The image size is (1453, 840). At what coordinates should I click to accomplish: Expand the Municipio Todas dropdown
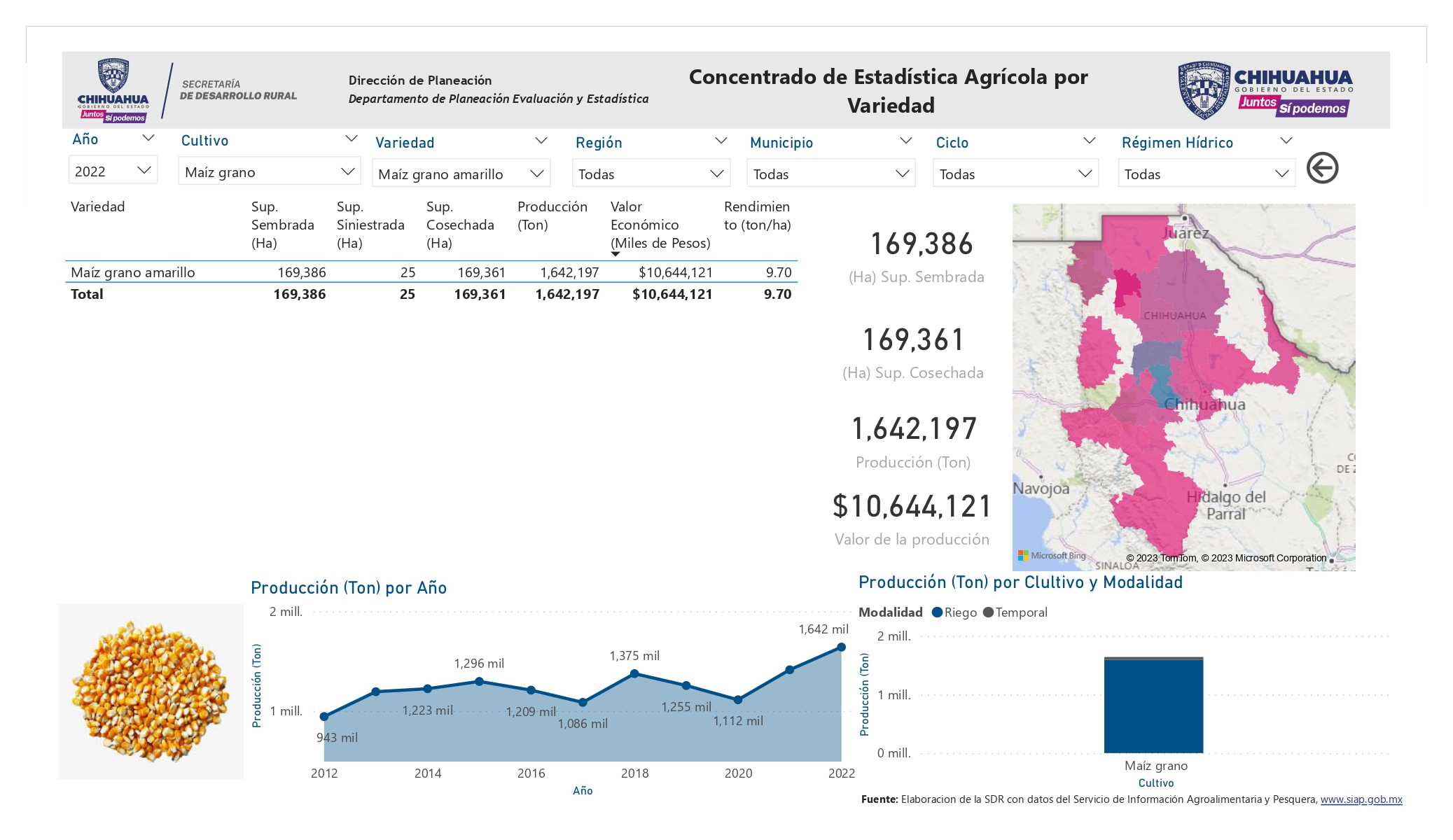pyautogui.click(x=831, y=174)
